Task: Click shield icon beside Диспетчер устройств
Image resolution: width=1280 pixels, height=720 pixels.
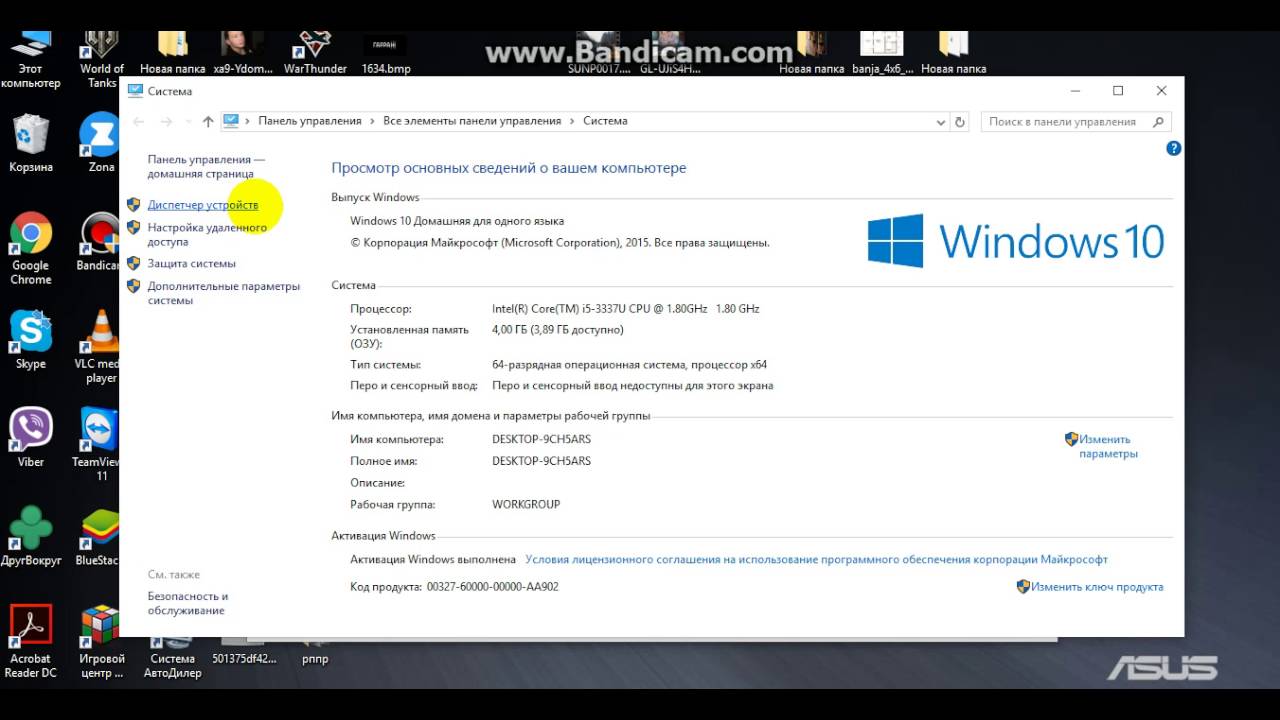Action: (134, 205)
